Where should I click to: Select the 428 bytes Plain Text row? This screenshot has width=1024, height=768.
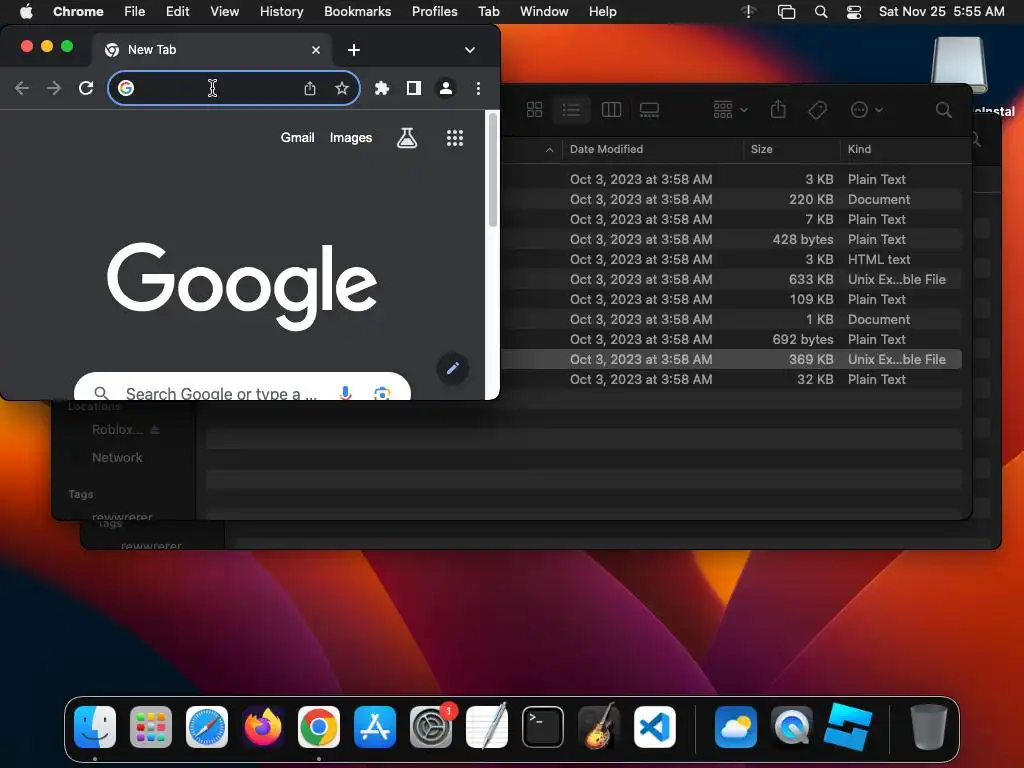tap(730, 239)
